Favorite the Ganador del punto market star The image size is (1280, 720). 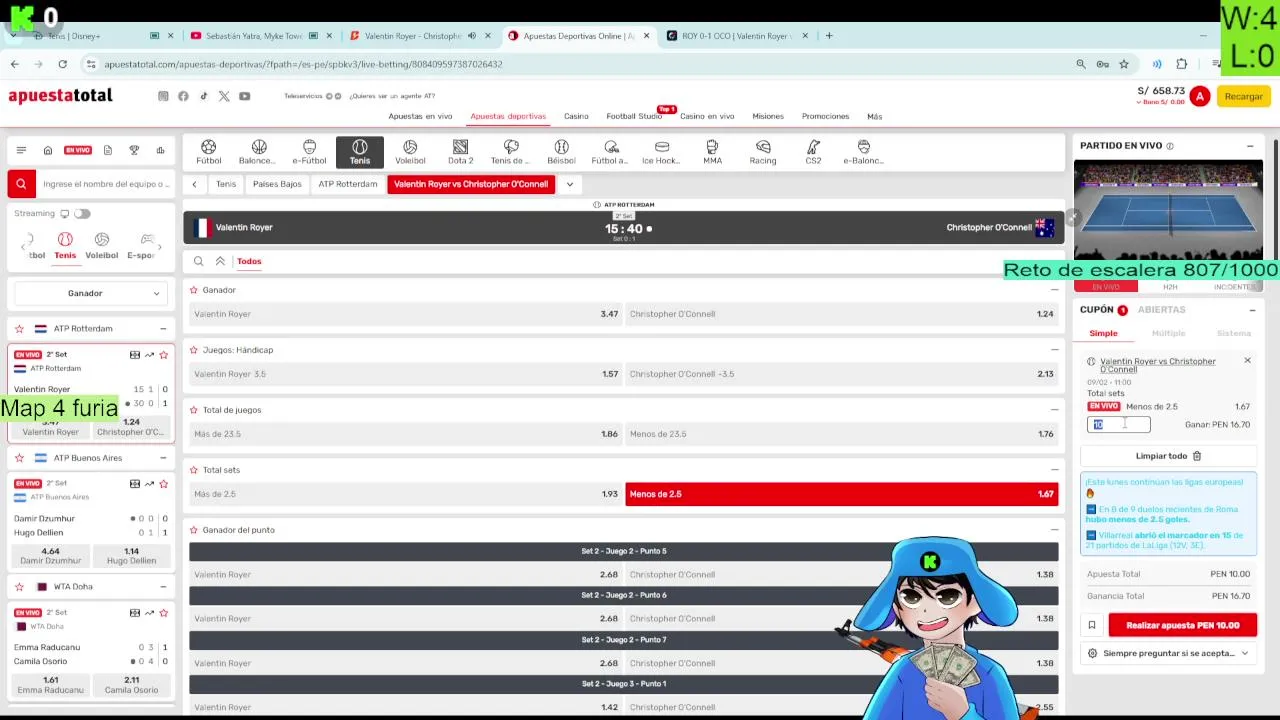coord(194,530)
